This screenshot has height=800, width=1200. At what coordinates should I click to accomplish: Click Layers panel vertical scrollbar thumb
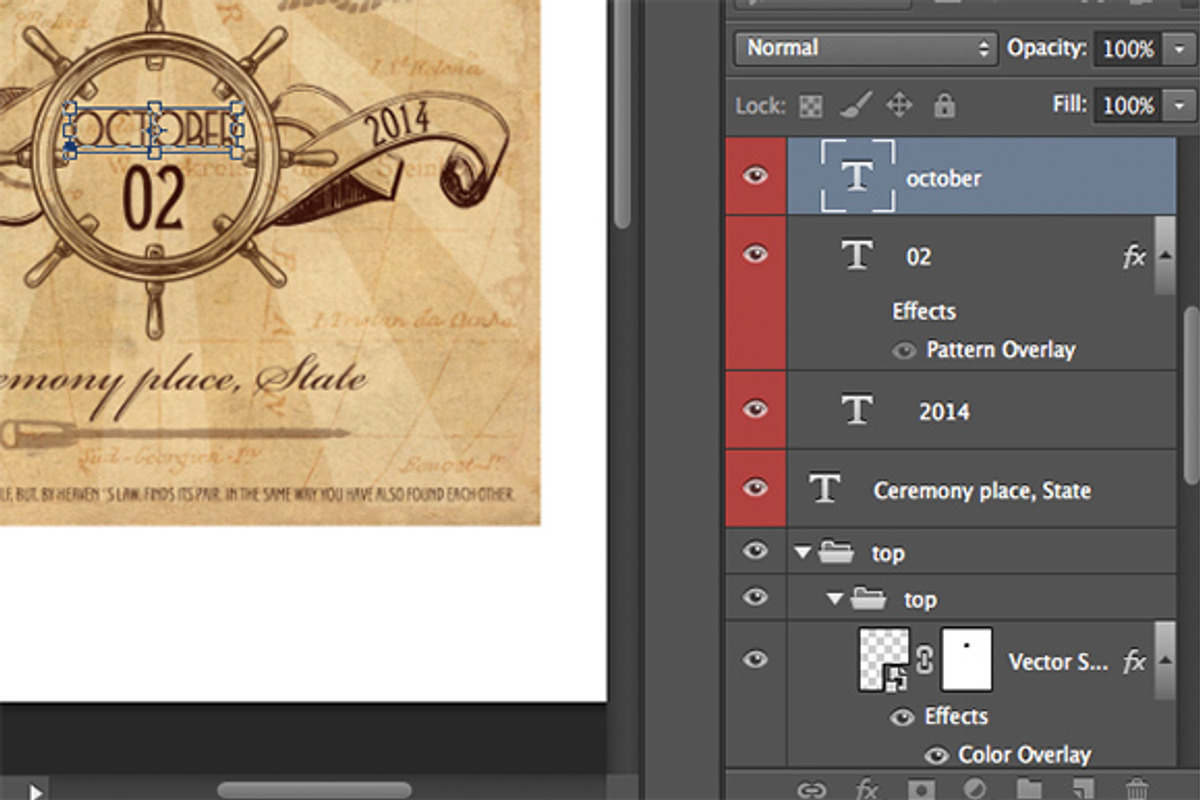pos(1192,395)
